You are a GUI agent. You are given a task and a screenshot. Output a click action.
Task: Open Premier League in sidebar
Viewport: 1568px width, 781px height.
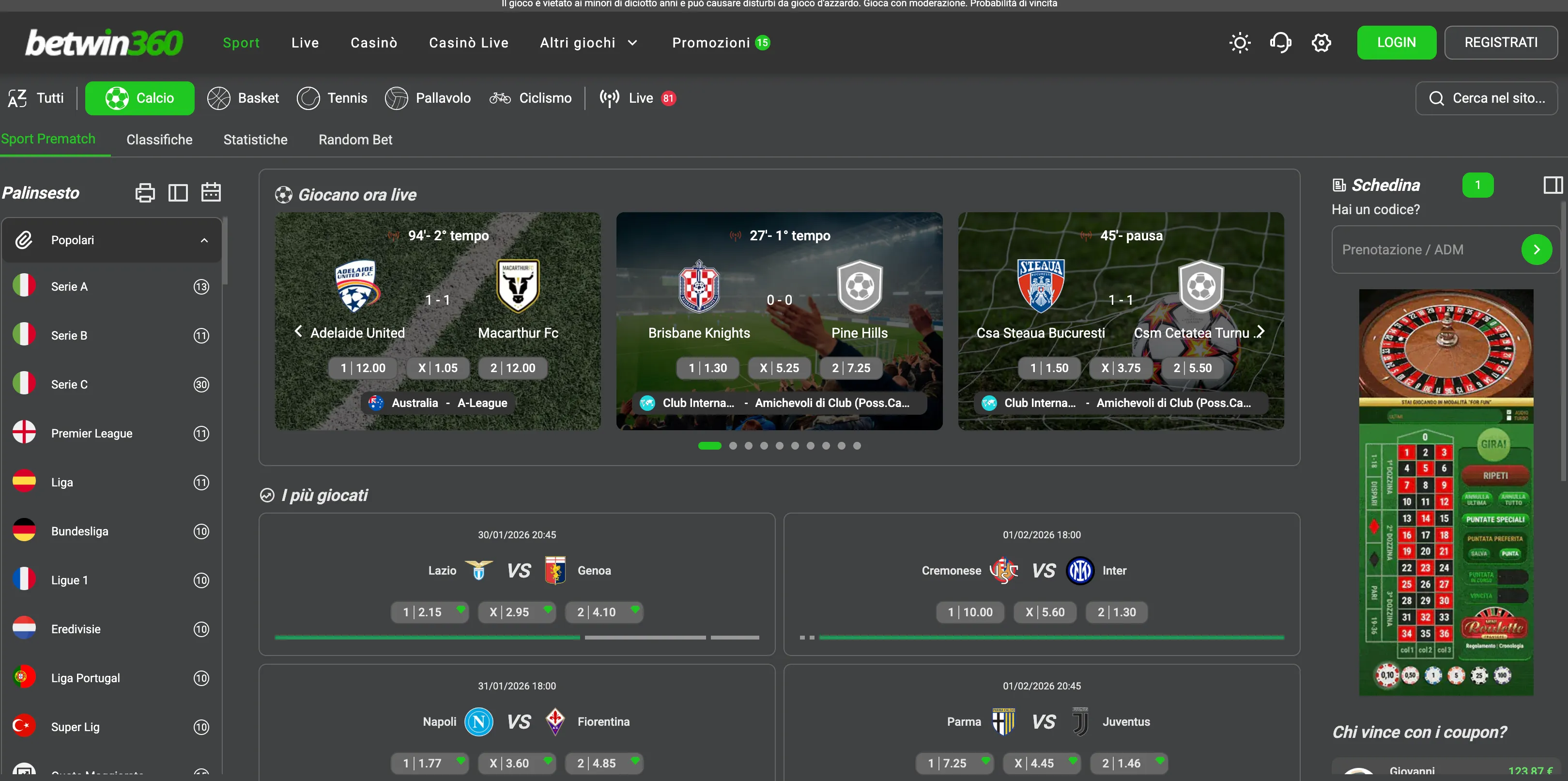tap(111, 433)
